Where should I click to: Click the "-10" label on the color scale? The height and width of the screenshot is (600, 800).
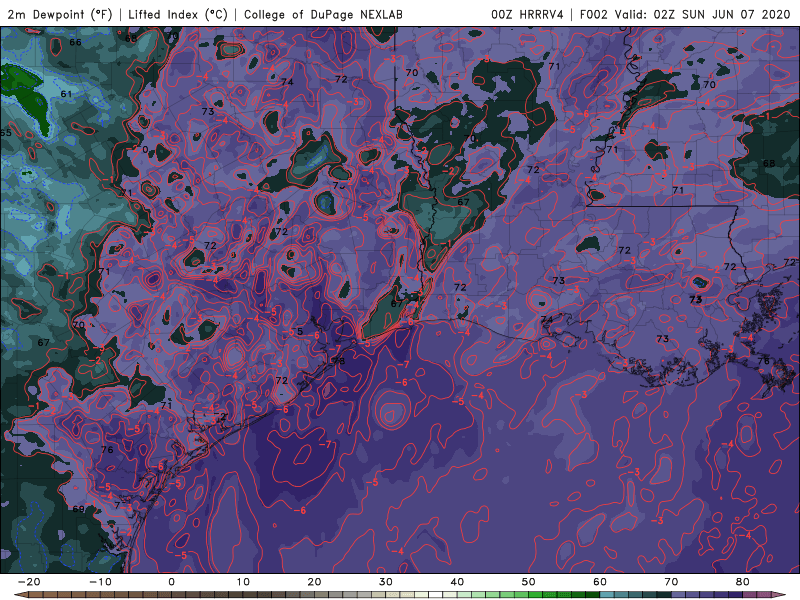(100, 582)
